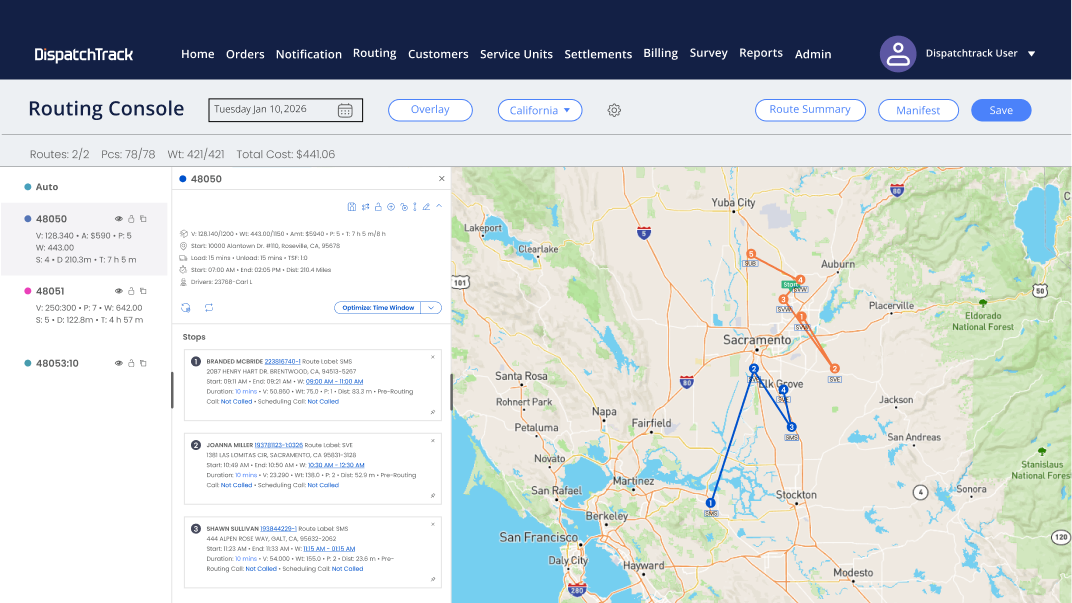The image size is (1072, 603).
Task: Open the Service Units menu
Action: point(516,54)
